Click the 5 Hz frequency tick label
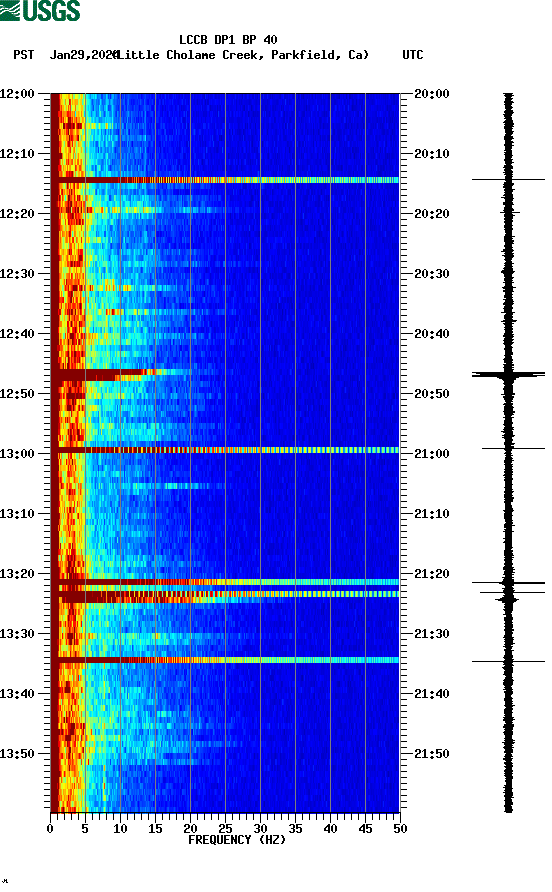The width and height of the screenshot is (552, 892). (x=85, y=829)
